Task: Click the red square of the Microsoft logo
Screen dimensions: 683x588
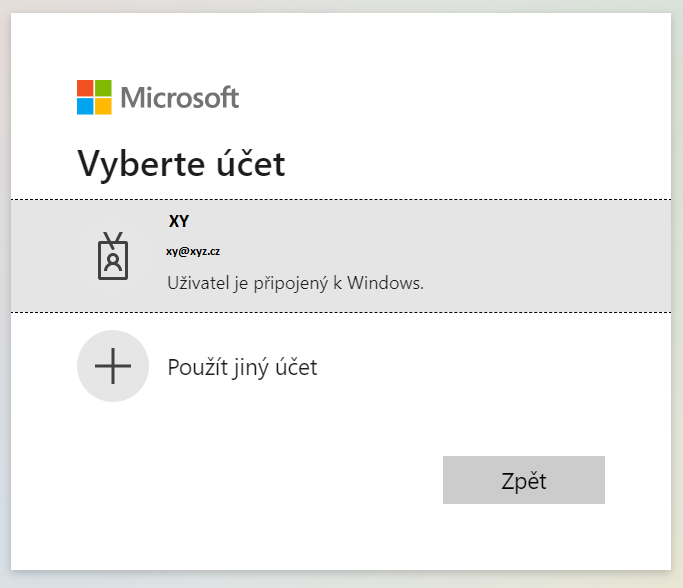Action: click(x=86, y=88)
